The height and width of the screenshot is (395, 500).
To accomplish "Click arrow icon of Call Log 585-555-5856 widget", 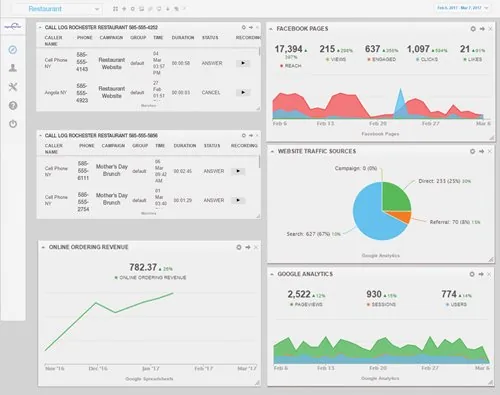I will pyautogui.click(x=251, y=135).
